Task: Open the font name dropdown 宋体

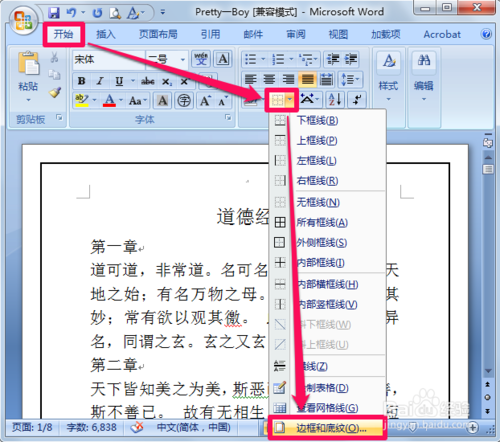Action: 109,60
